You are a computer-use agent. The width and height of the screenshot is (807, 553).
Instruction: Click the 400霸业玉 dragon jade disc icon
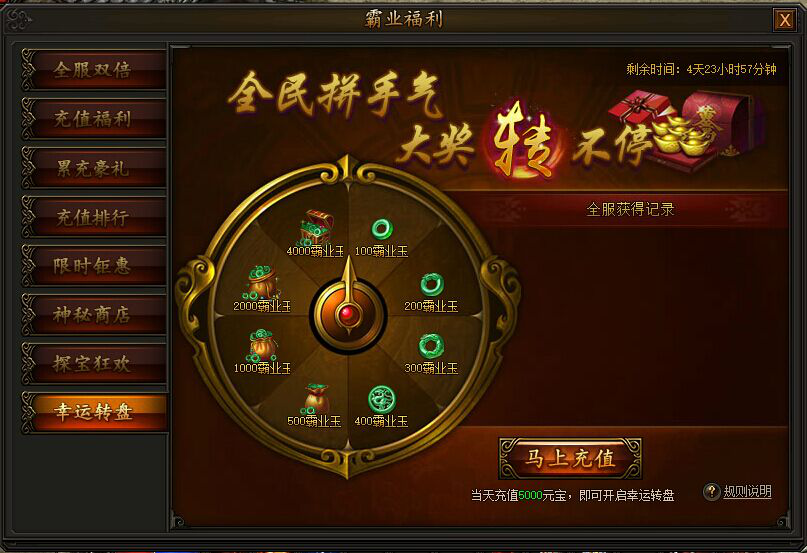(382, 400)
